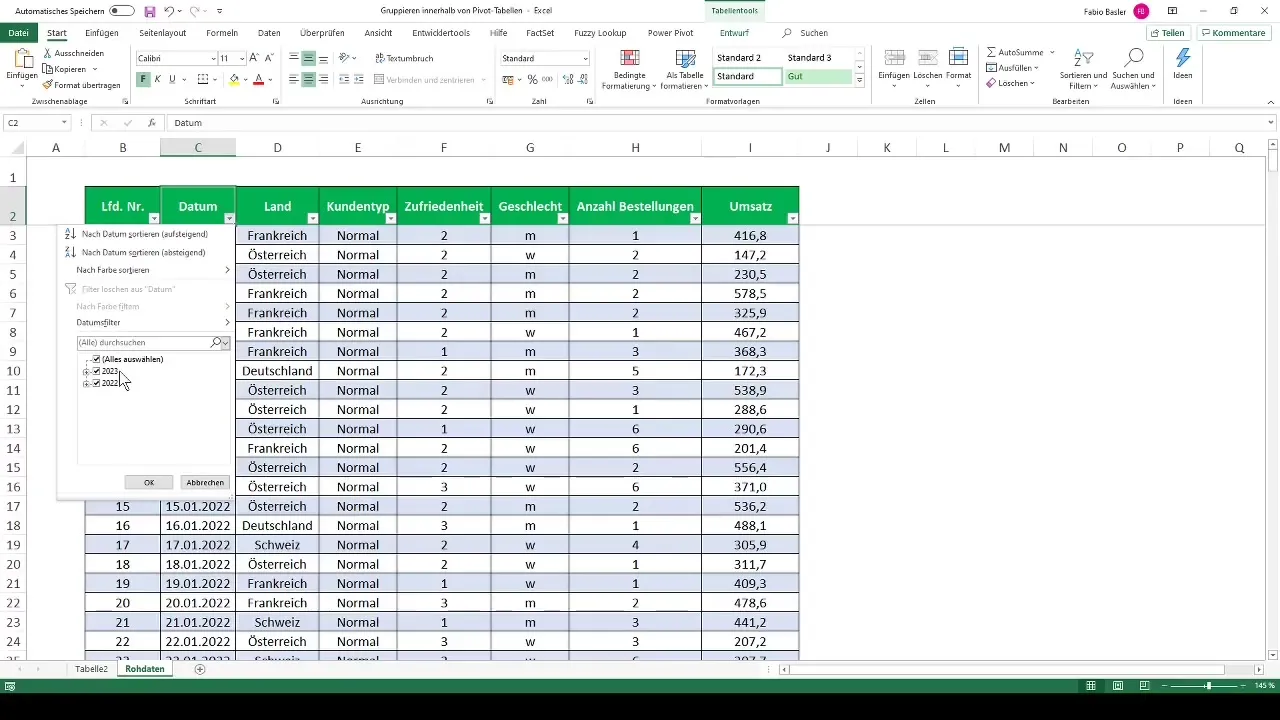The height and width of the screenshot is (720, 1280).
Task: Expand the 2022 tree node
Action: 86,383
